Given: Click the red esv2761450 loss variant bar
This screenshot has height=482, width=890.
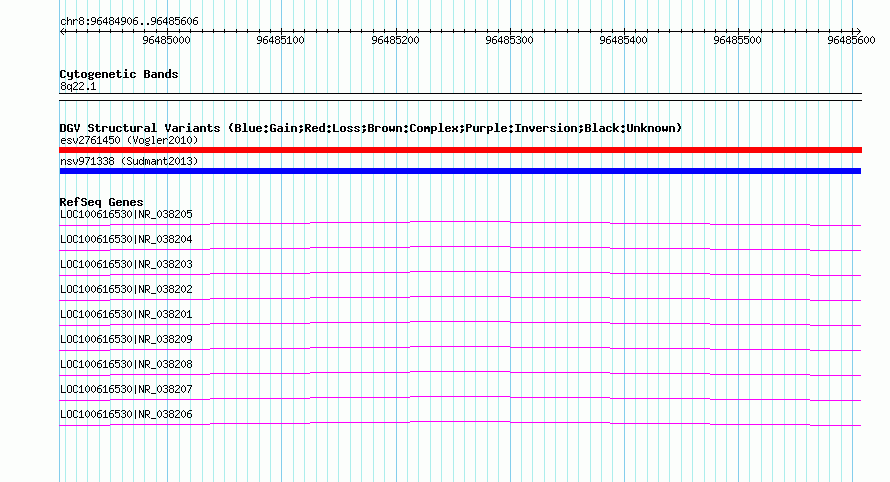Looking at the screenshot, I should point(460,150).
